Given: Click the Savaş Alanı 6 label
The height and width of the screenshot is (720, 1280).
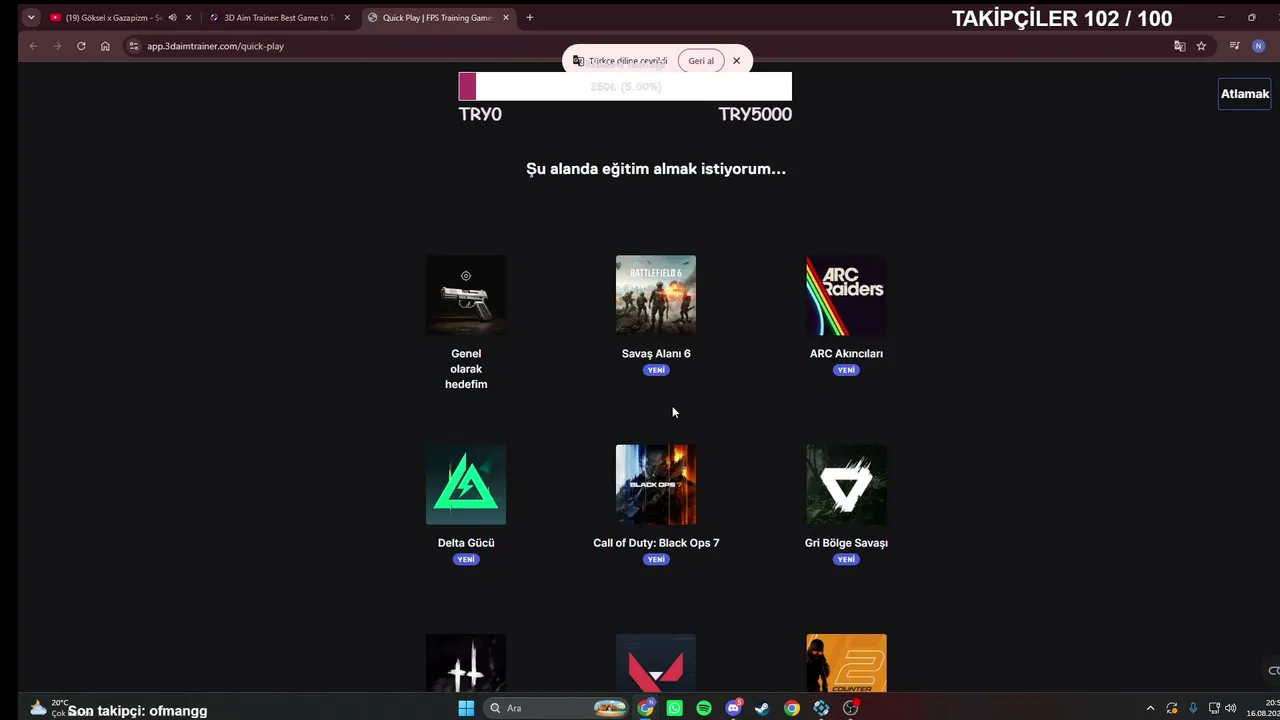Looking at the screenshot, I should (656, 354).
